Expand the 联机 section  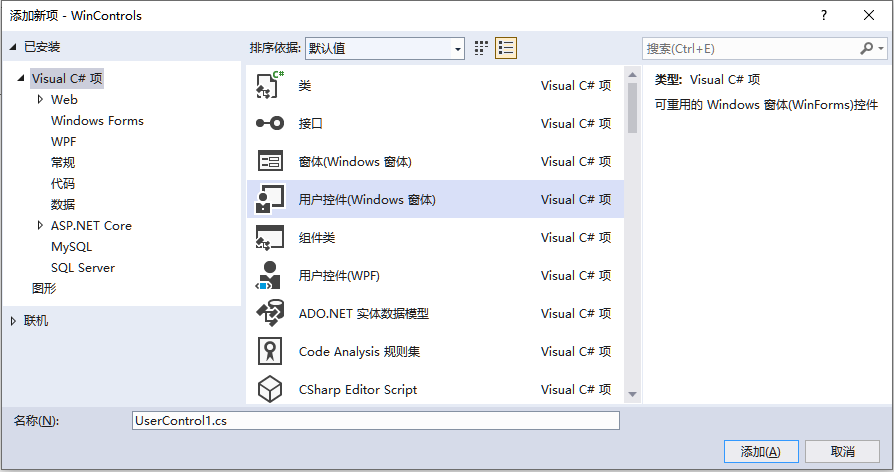point(13,321)
